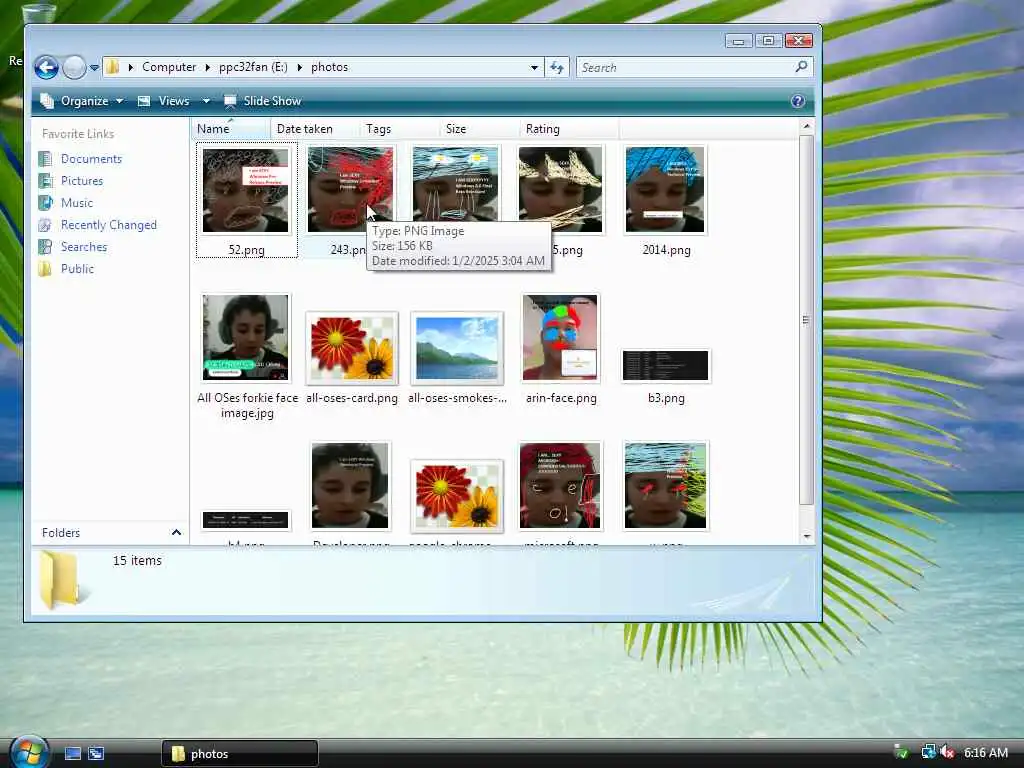Sort by the Size column header

pyautogui.click(x=479, y=129)
